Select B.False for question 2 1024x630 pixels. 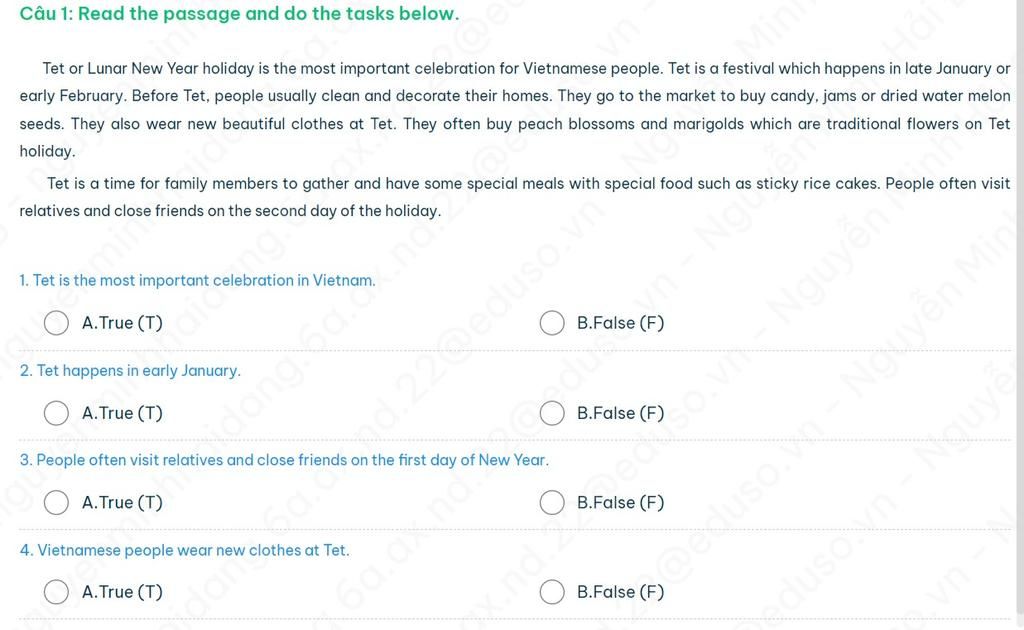552,413
